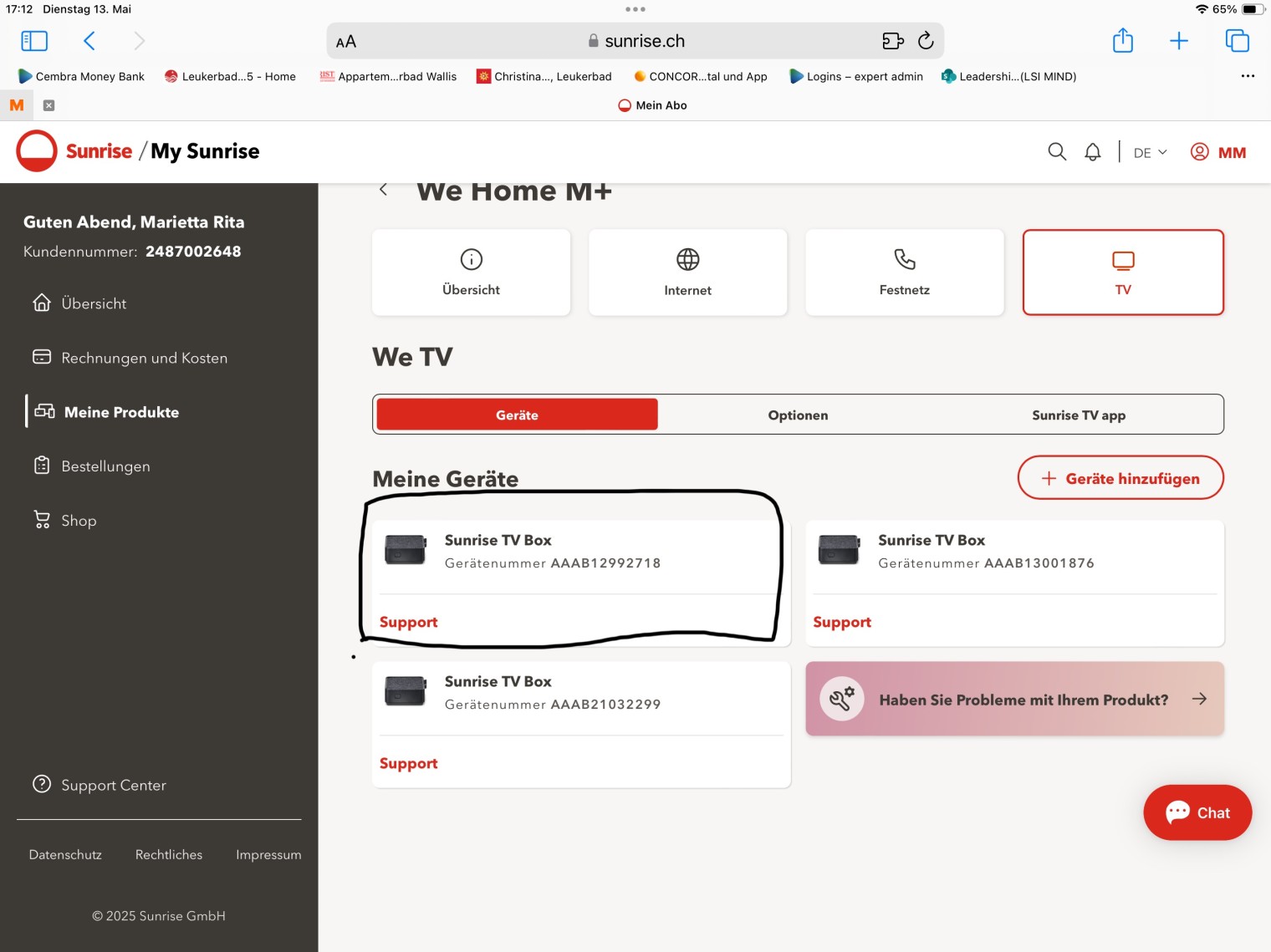The width and height of the screenshot is (1271, 952).
Task: Select the Internet product card
Action: tap(687, 272)
